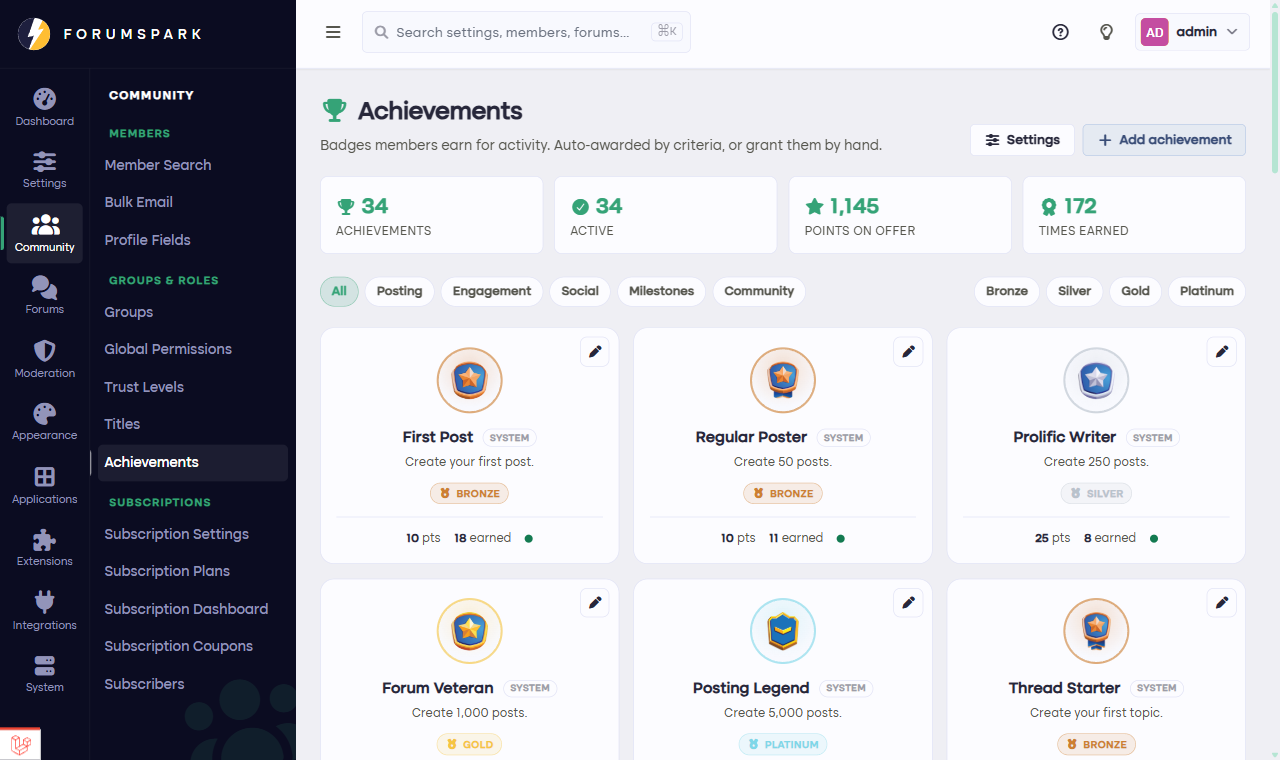
Task: Edit the Forum Veteran achievement
Action: (x=595, y=603)
